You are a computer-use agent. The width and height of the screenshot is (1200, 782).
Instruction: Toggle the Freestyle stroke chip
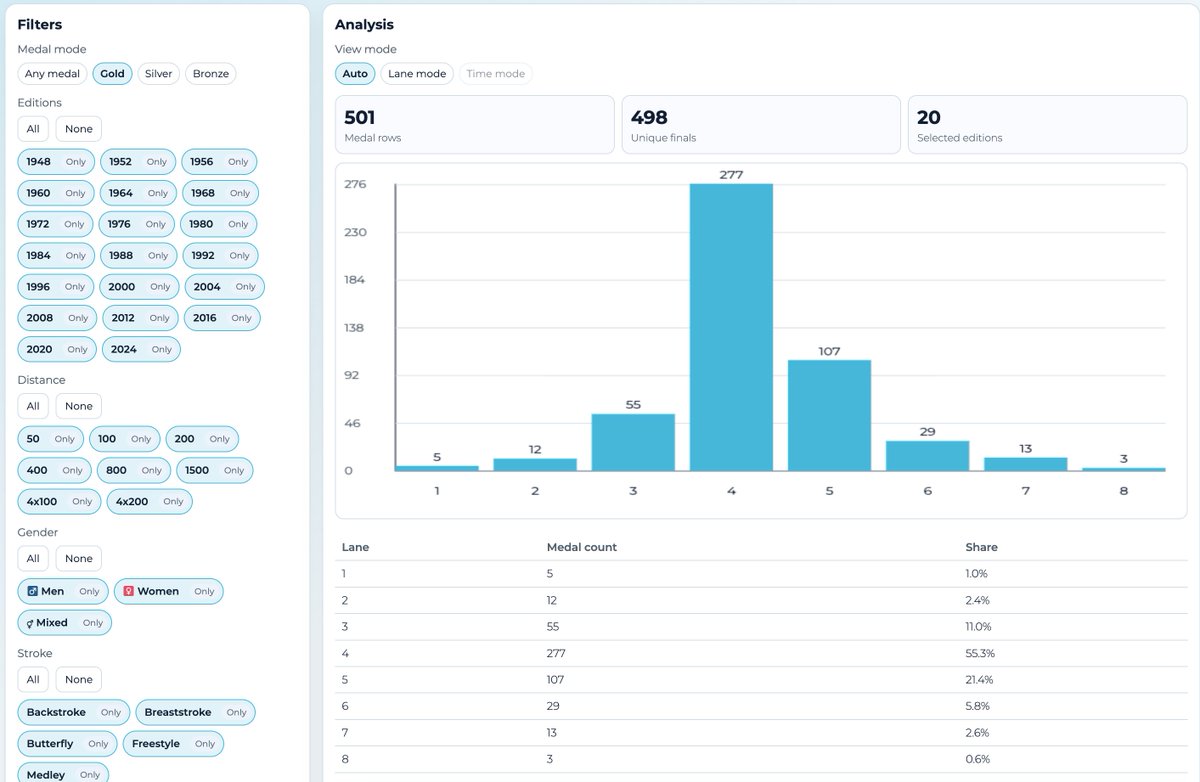156,744
